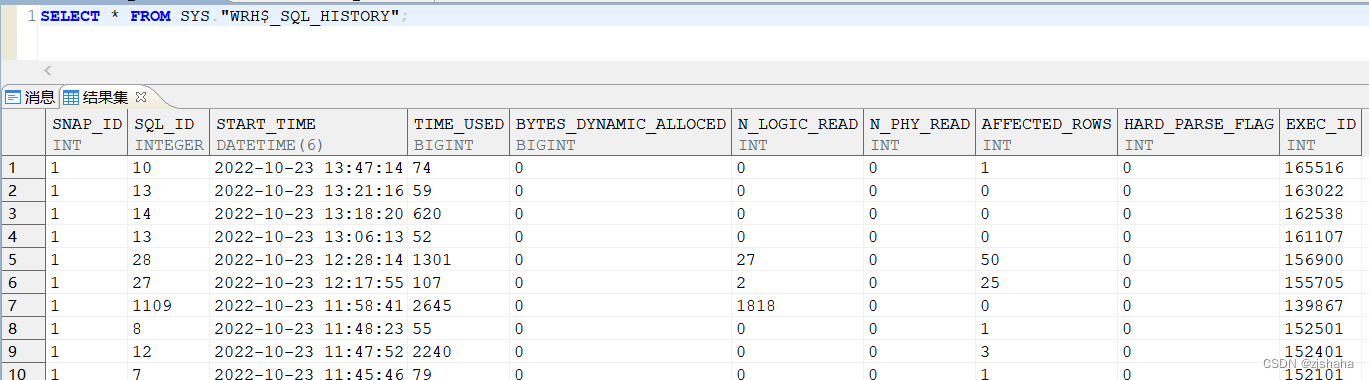Screen dimensions: 1369x380
Task: Click the TIME_USED column header
Action: (x=459, y=133)
